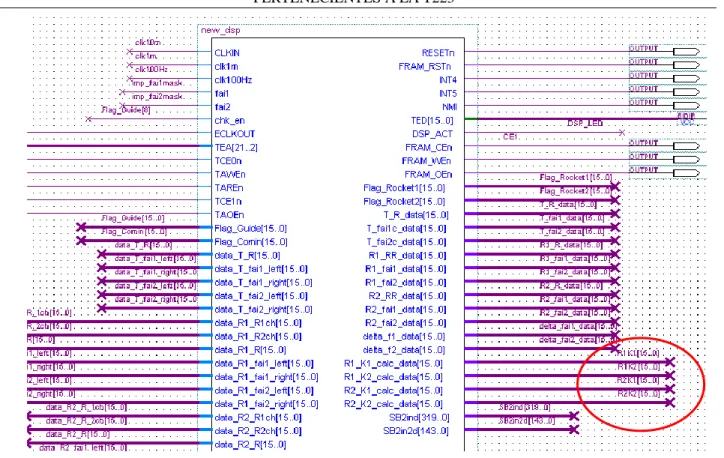Viewport: 724px width, 458px height.
Task: Select the data_R1_R1ch[15..0] port
Action: (258, 323)
